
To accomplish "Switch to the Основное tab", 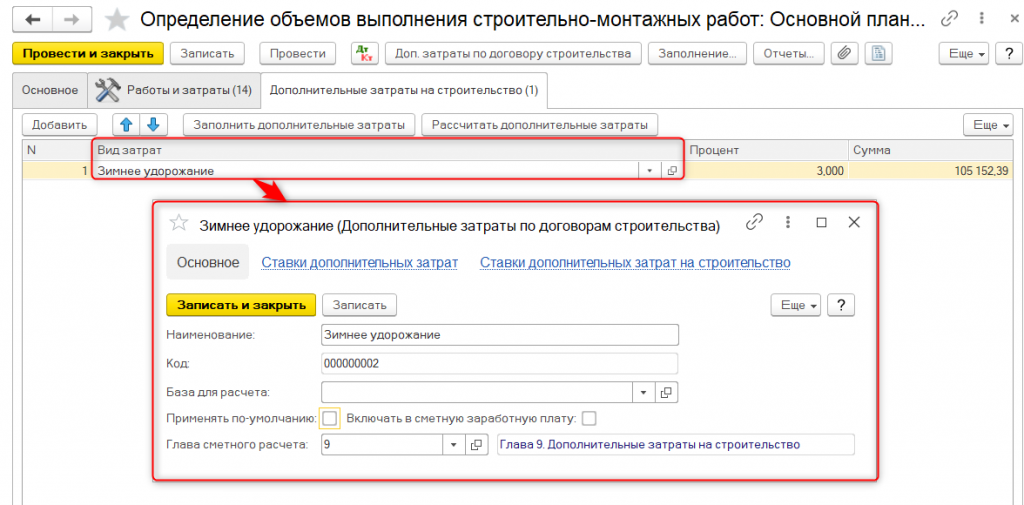I will (50, 90).
